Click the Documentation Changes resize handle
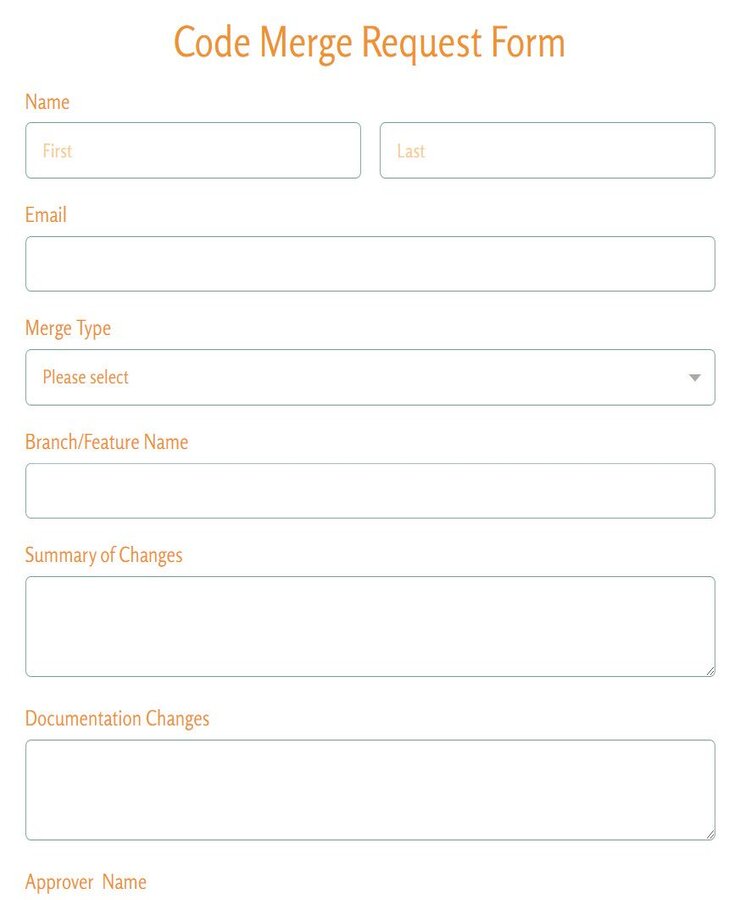This screenshot has height=900, width=740. tap(712, 834)
